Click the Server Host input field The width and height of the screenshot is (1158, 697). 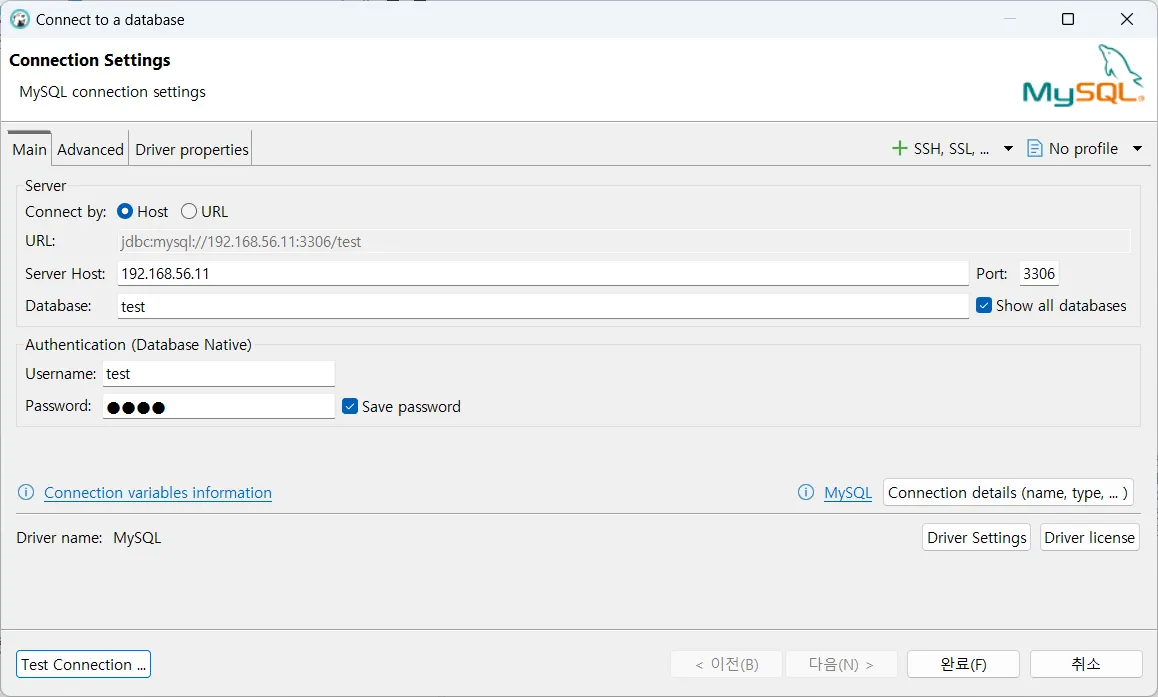click(543, 273)
